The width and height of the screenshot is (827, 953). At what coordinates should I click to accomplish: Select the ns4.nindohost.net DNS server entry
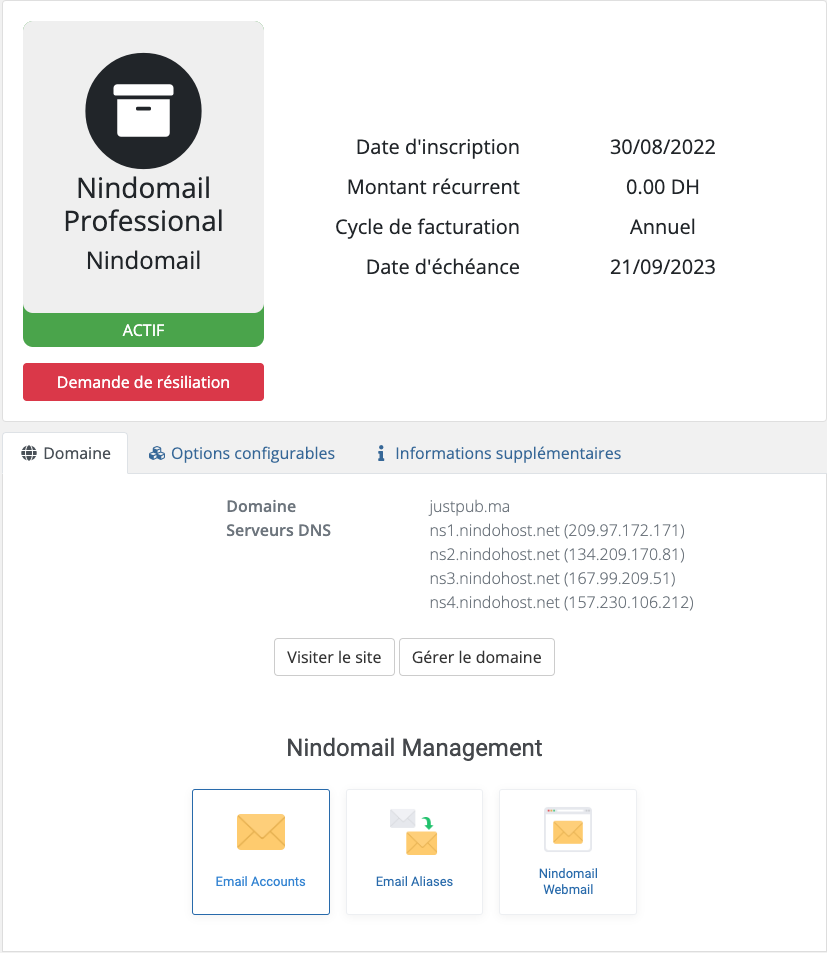point(561,602)
